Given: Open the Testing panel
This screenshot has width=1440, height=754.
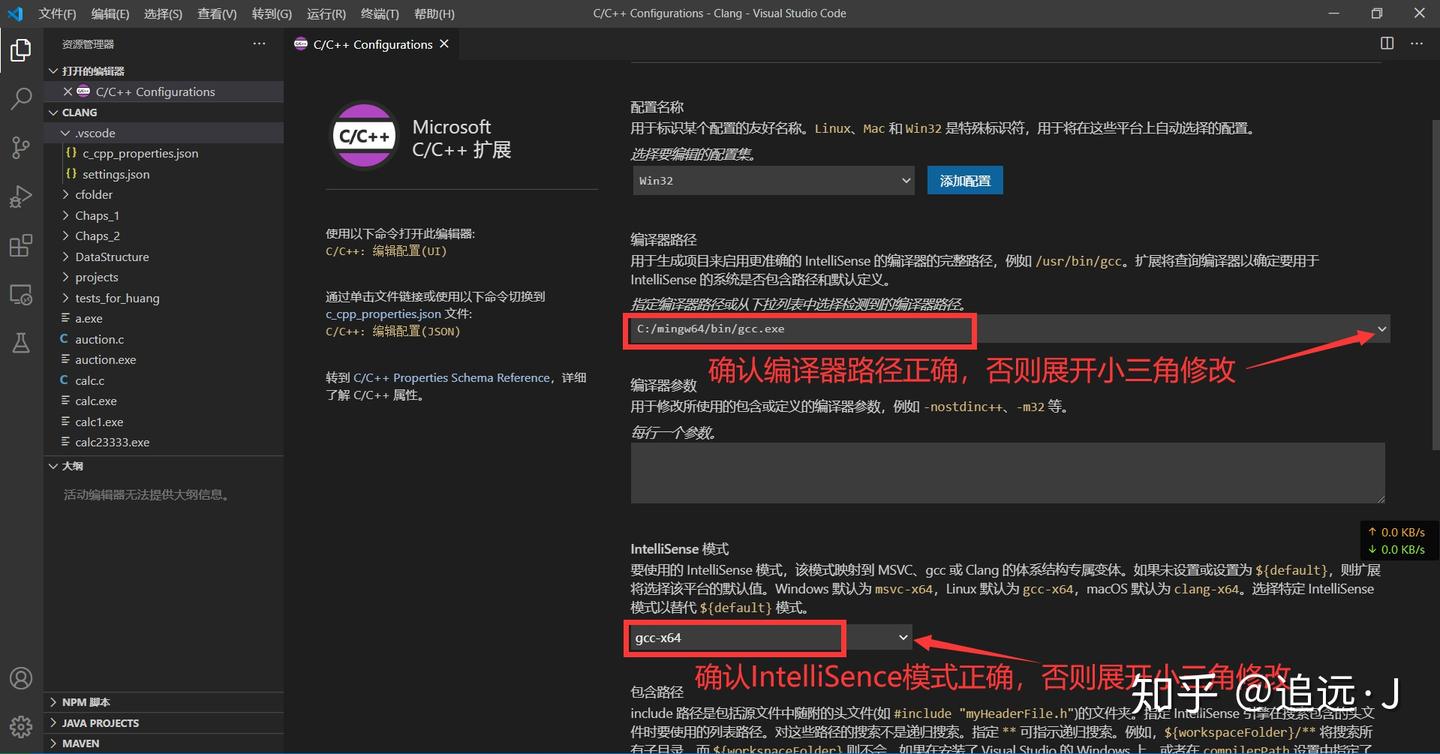Looking at the screenshot, I should click(20, 343).
